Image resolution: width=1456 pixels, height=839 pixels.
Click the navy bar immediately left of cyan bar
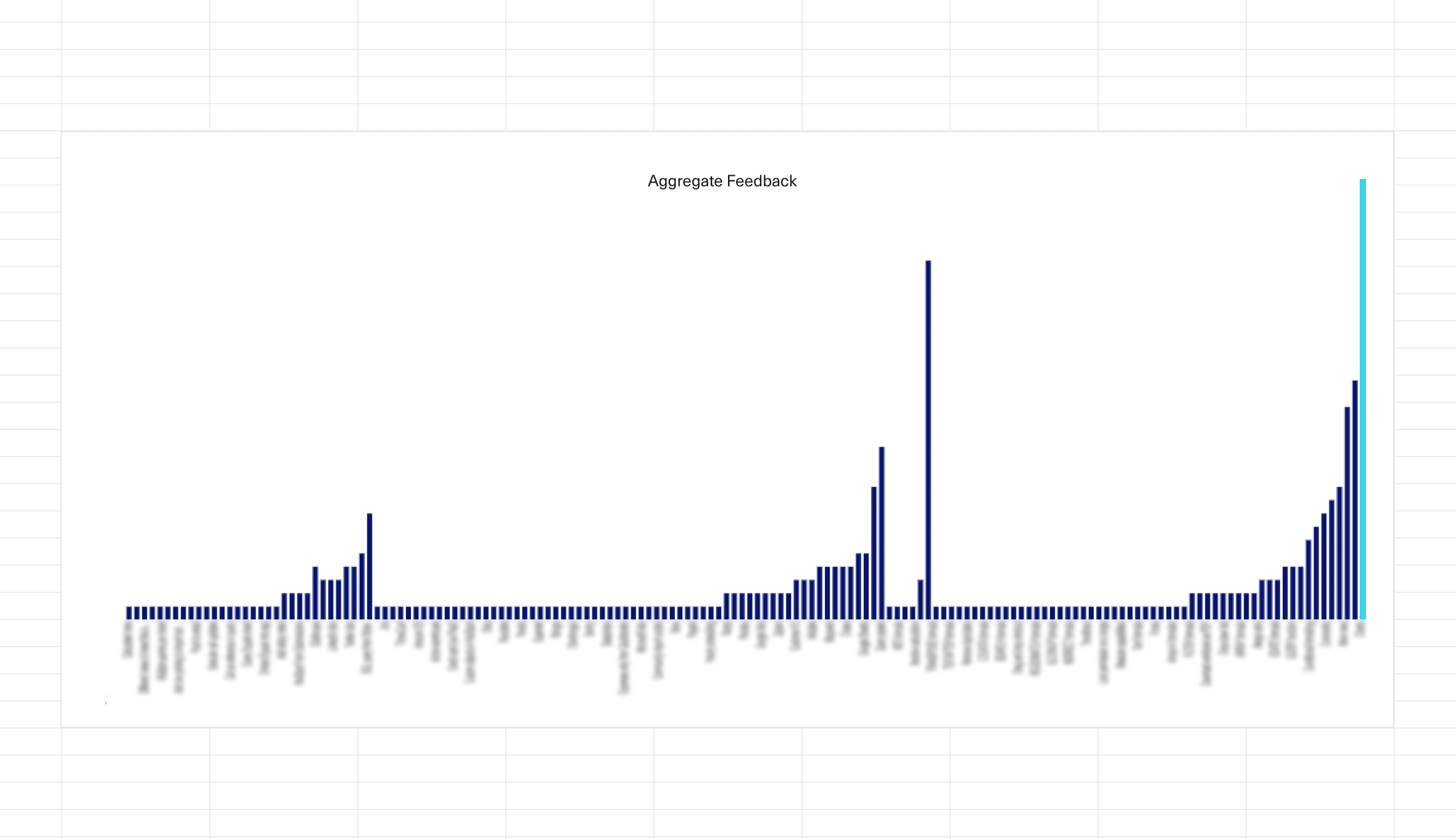1355,500
